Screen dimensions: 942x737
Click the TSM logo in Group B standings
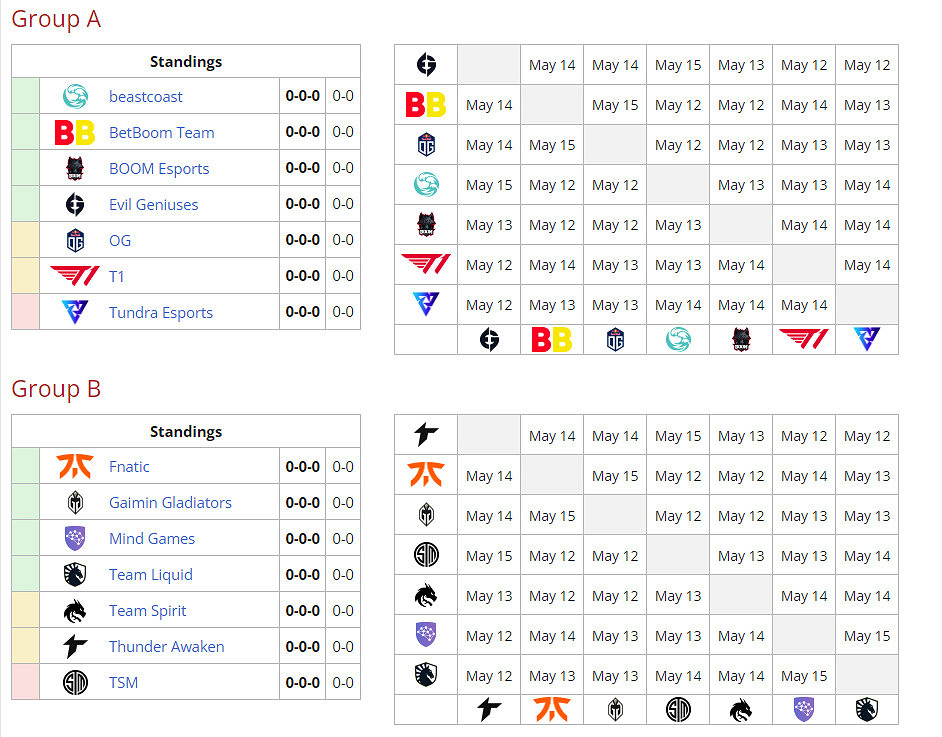coord(75,683)
